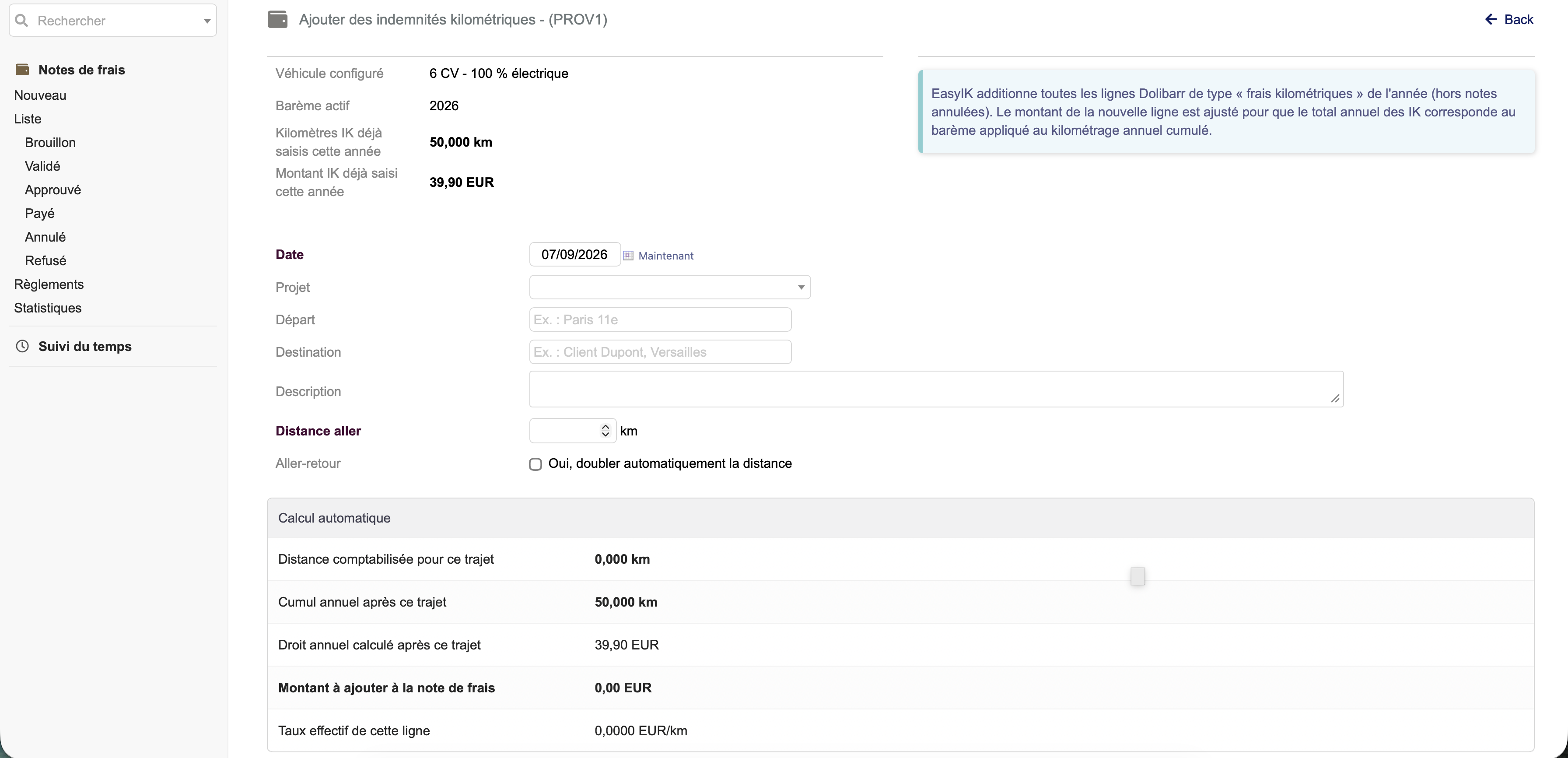Open the Rechercher dropdown arrow

[207, 21]
